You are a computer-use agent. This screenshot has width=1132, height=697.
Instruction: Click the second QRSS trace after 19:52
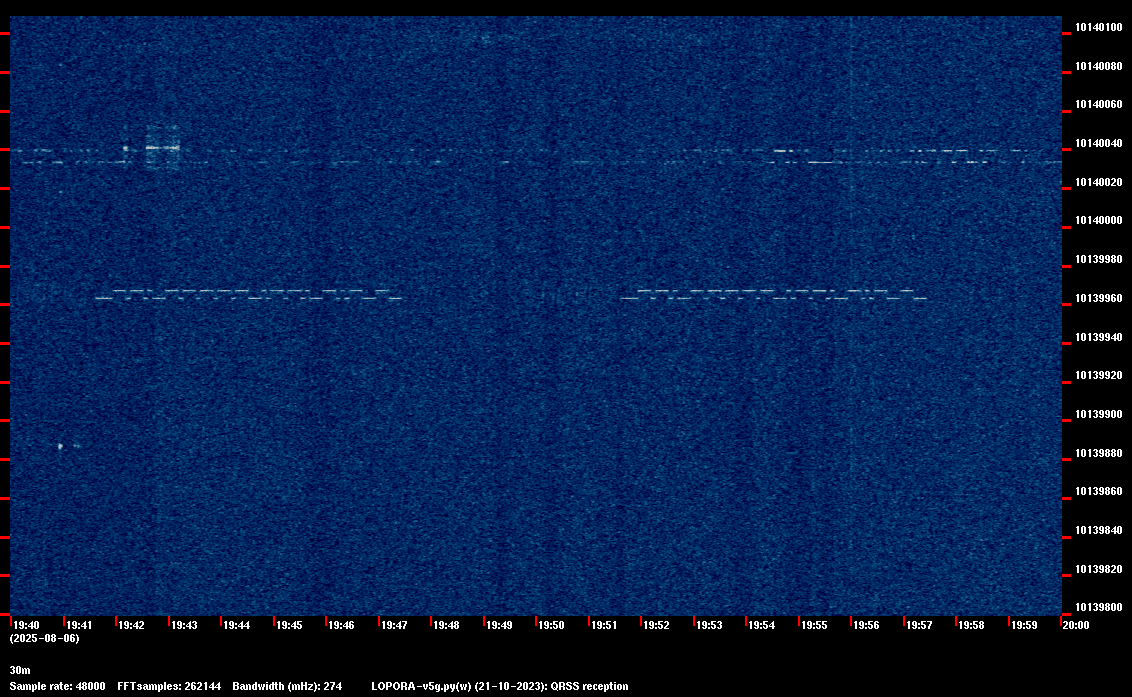click(x=774, y=295)
